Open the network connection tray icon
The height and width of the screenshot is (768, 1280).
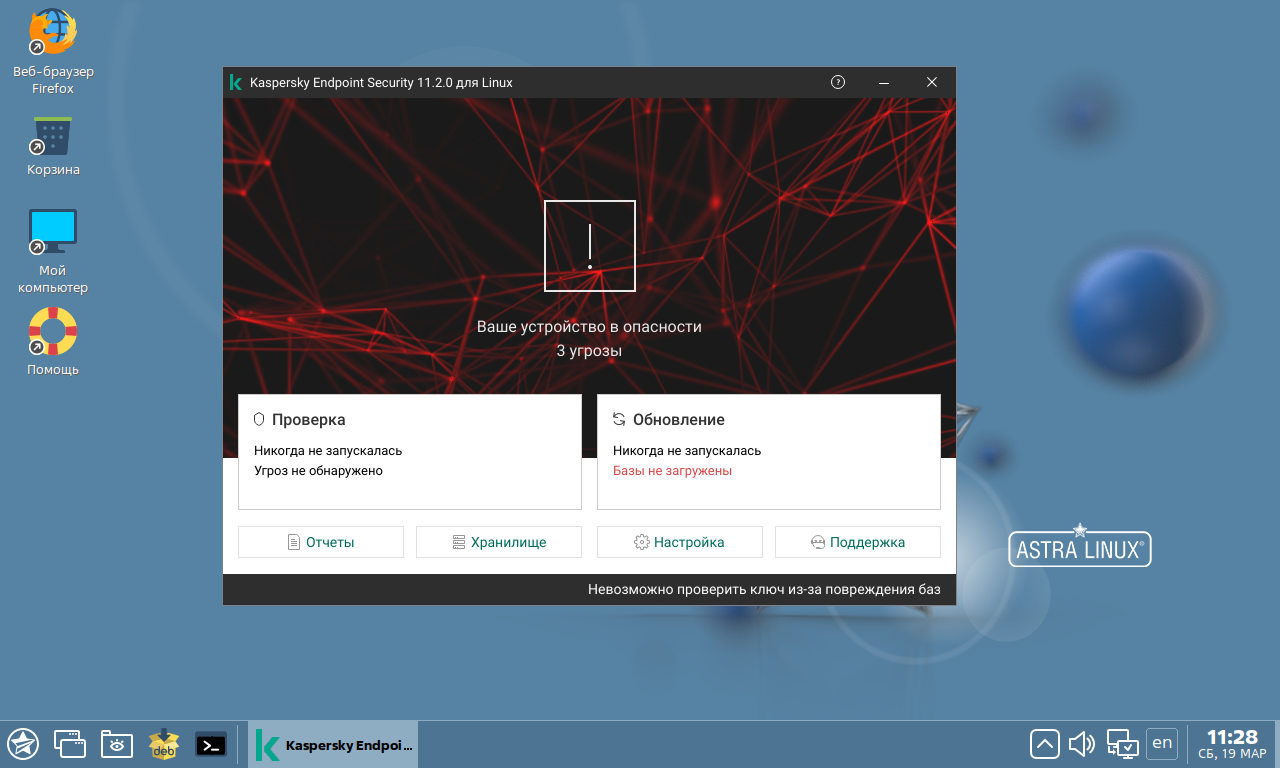[x=1123, y=744]
